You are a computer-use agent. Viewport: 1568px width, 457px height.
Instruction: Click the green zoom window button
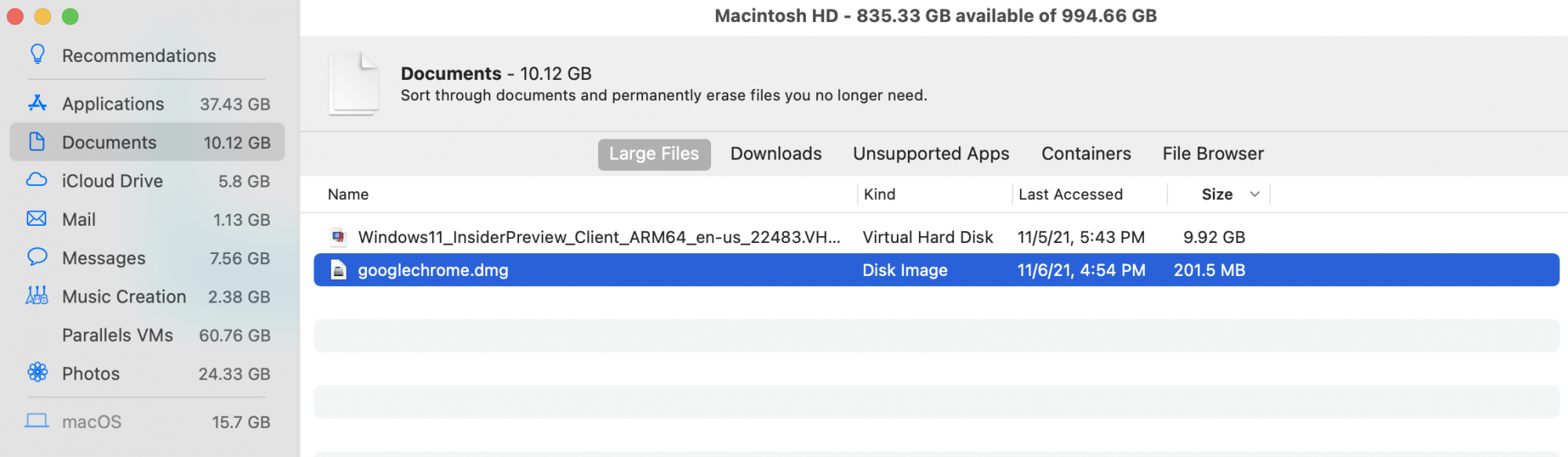pyautogui.click(x=71, y=16)
